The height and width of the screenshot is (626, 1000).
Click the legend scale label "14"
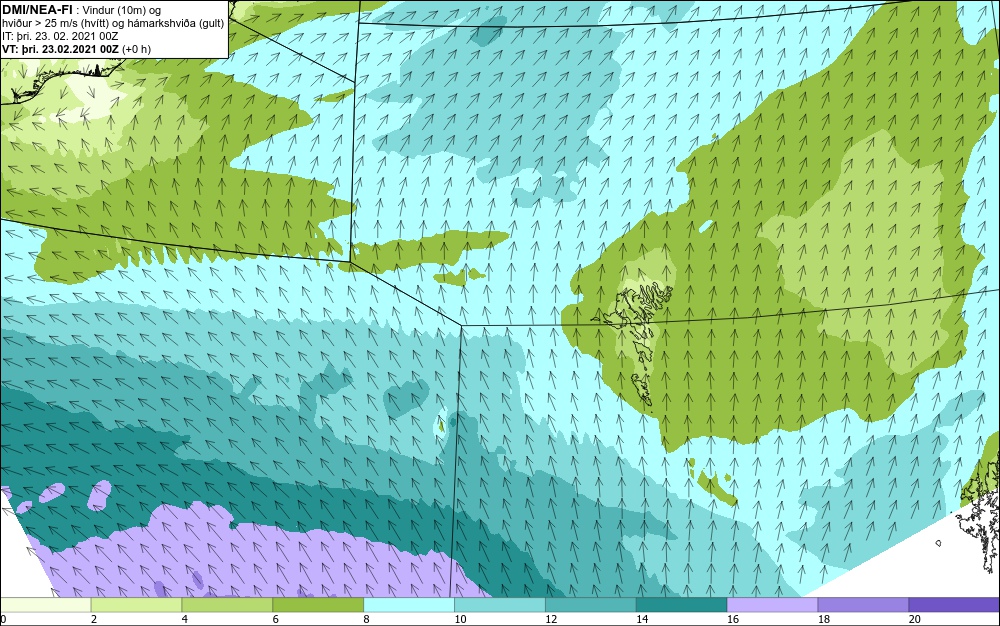pos(642,619)
